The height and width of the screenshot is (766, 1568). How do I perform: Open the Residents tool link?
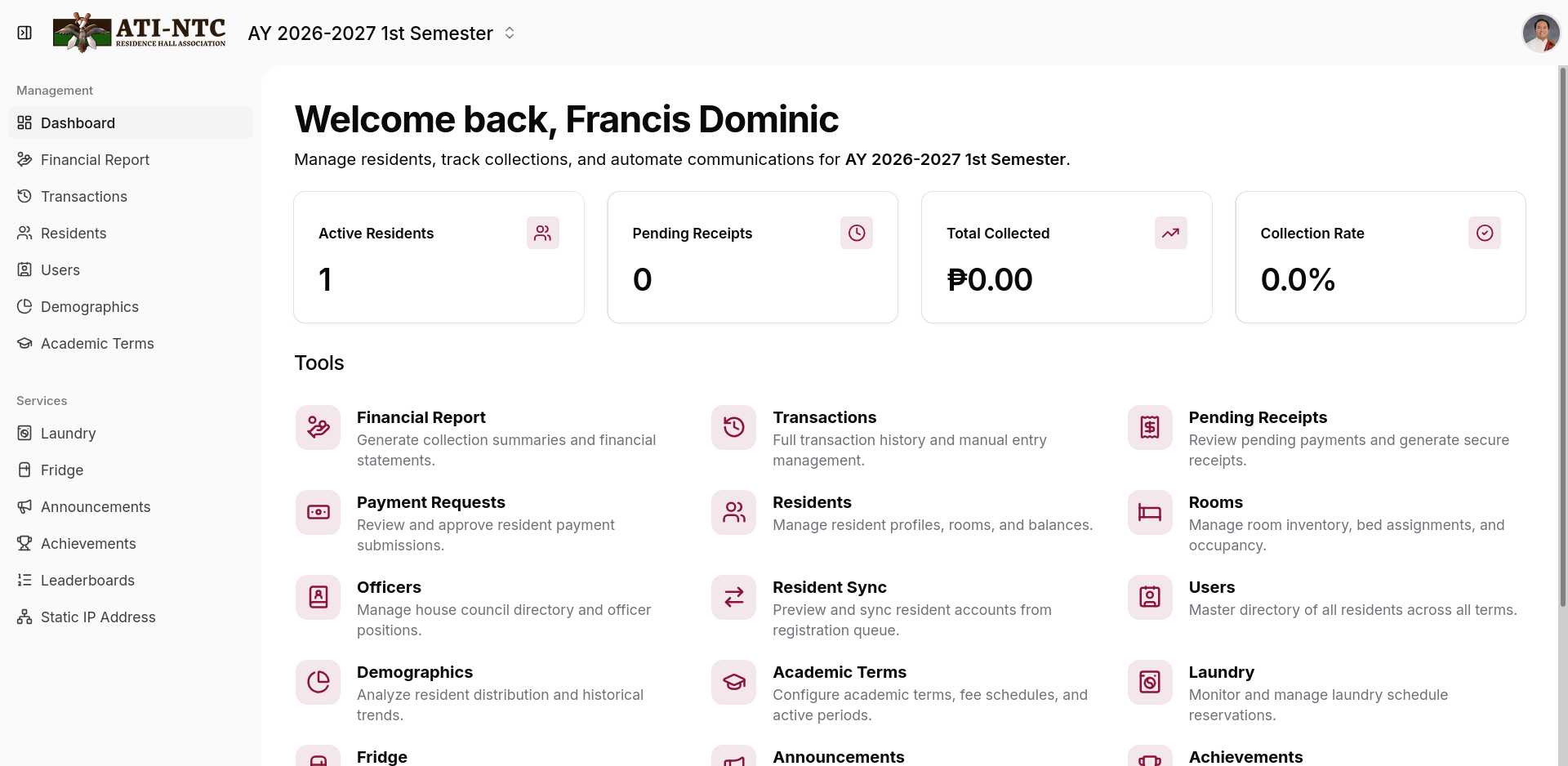[x=902, y=513]
